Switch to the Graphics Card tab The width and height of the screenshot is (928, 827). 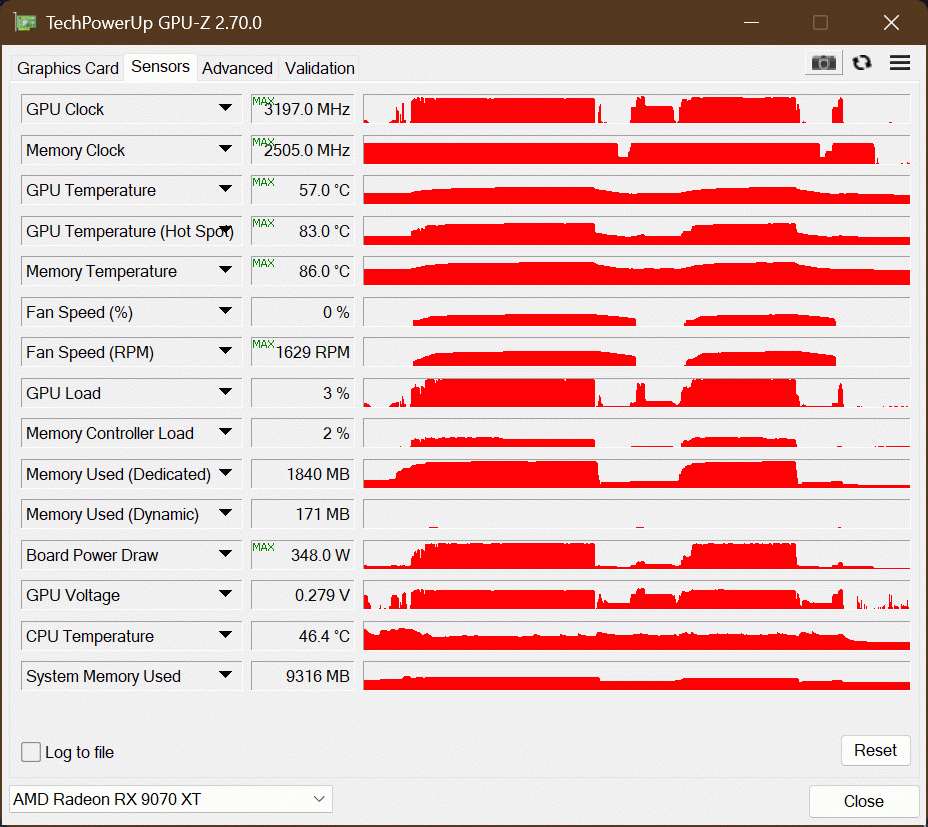point(67,68)
